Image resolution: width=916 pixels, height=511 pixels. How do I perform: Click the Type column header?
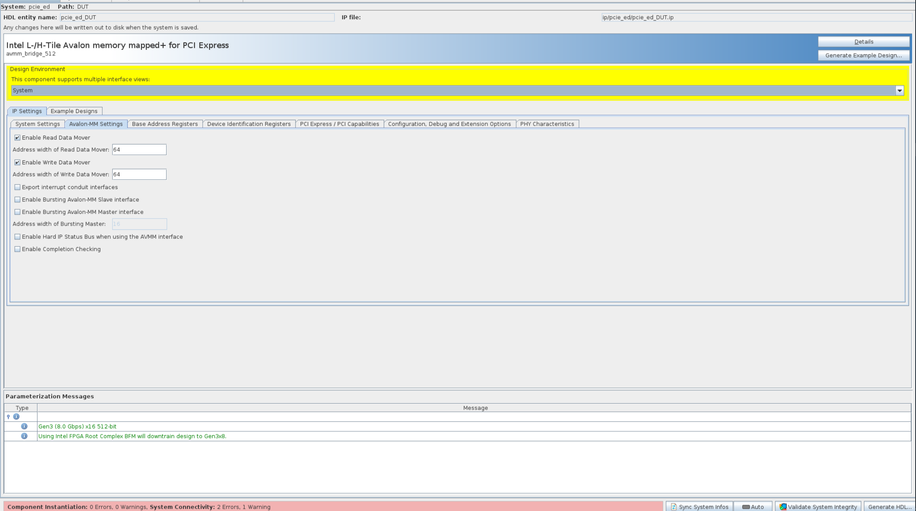pos(22,408)
